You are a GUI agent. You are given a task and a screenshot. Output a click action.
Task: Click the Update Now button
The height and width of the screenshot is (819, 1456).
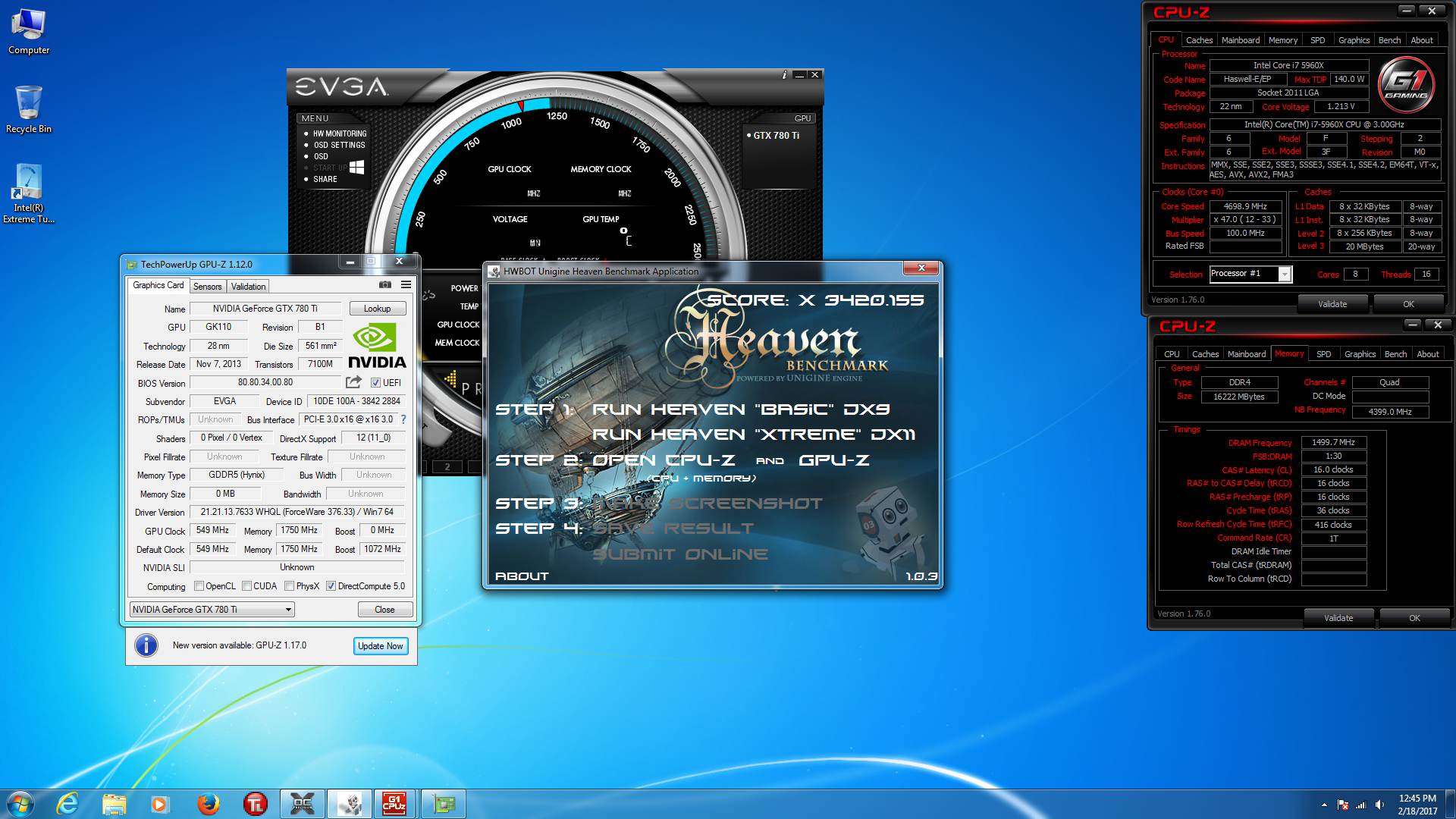380,646
